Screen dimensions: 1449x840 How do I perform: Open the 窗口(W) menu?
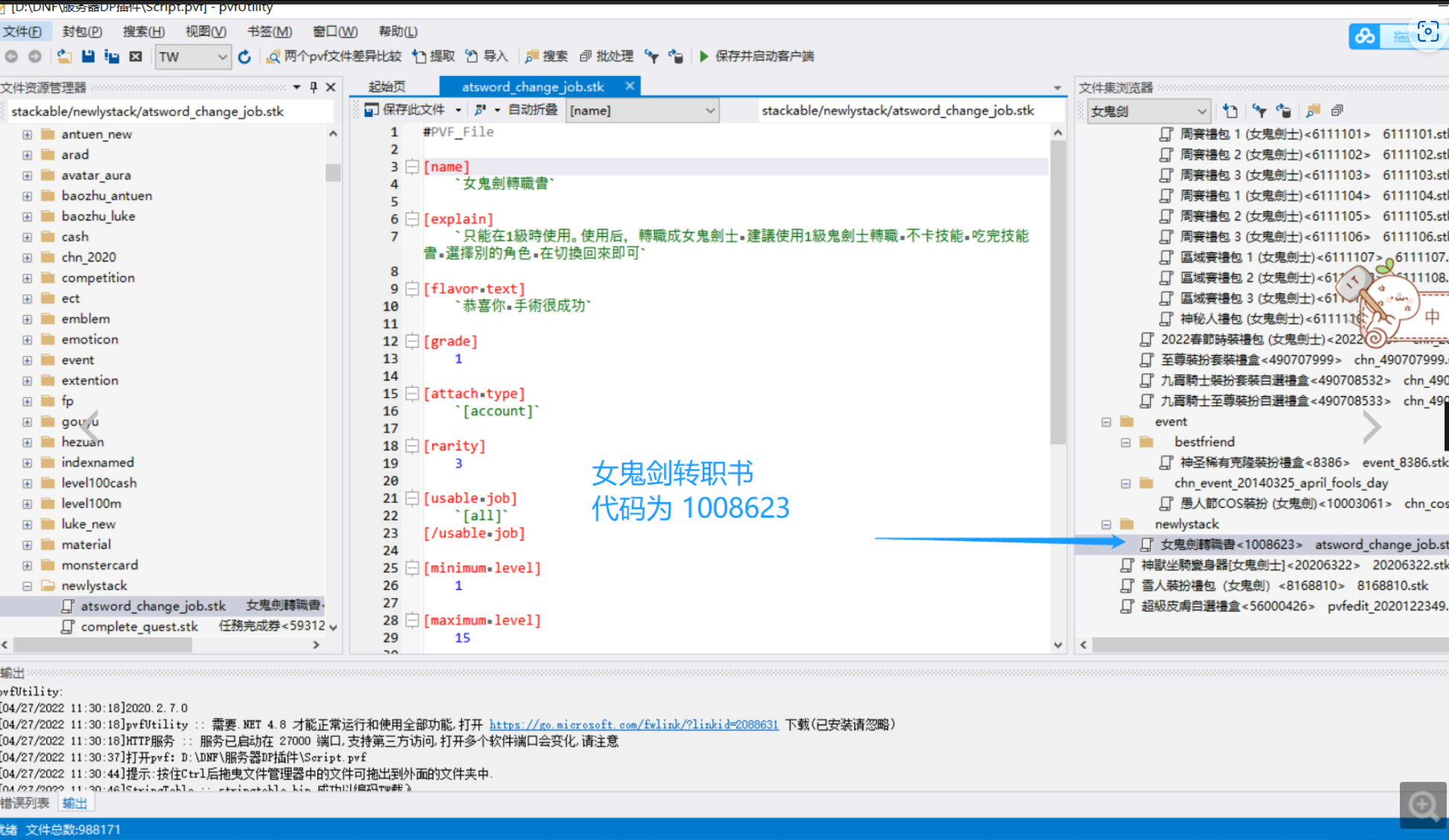coord(335,31)
